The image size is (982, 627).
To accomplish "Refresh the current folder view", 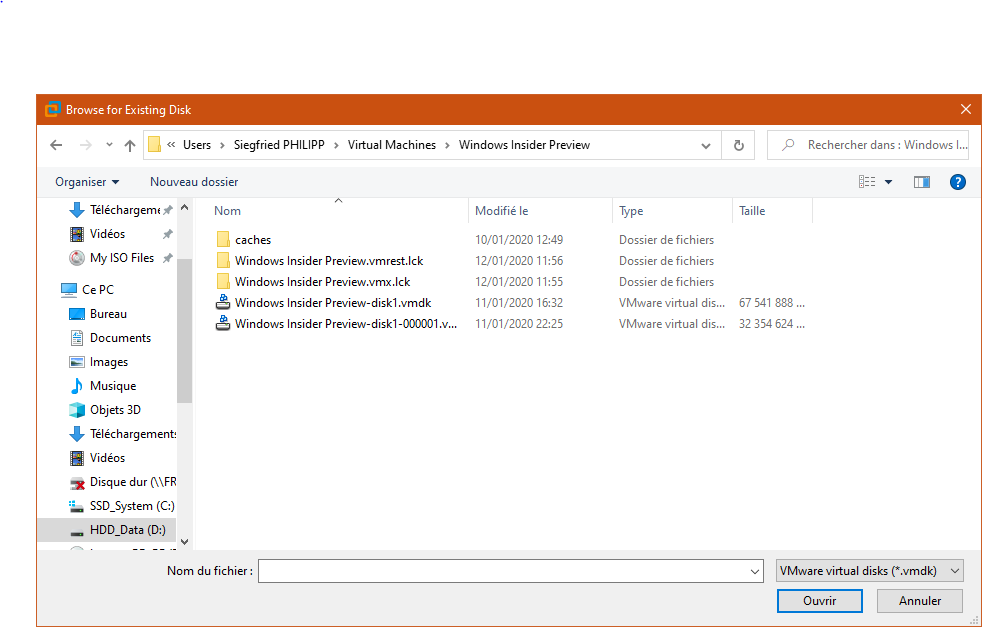I will 738,145.
